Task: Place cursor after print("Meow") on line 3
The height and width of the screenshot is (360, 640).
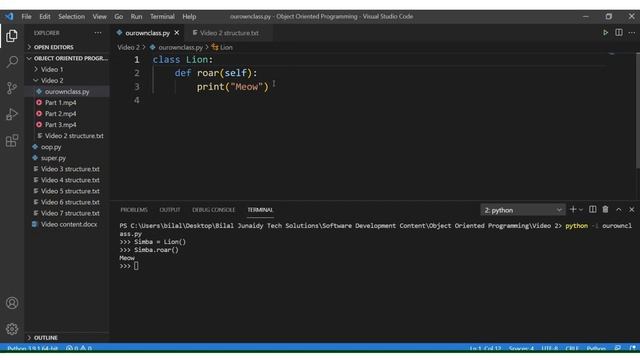Action: pyautogui.click(x=269, y=87)
